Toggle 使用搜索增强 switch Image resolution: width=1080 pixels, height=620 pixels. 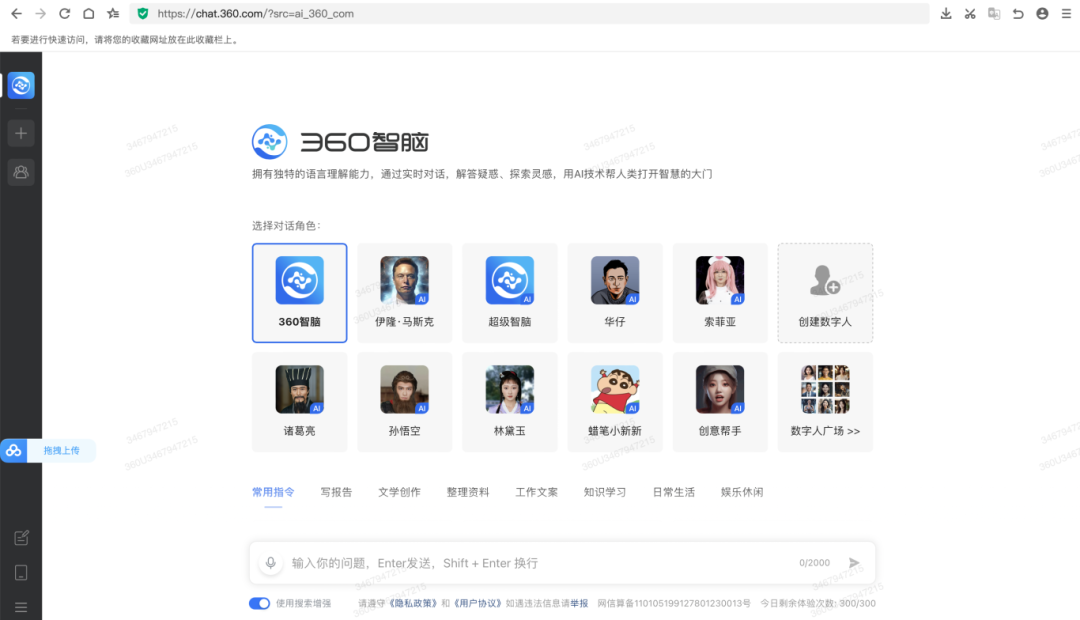click(x=260, y=603)
